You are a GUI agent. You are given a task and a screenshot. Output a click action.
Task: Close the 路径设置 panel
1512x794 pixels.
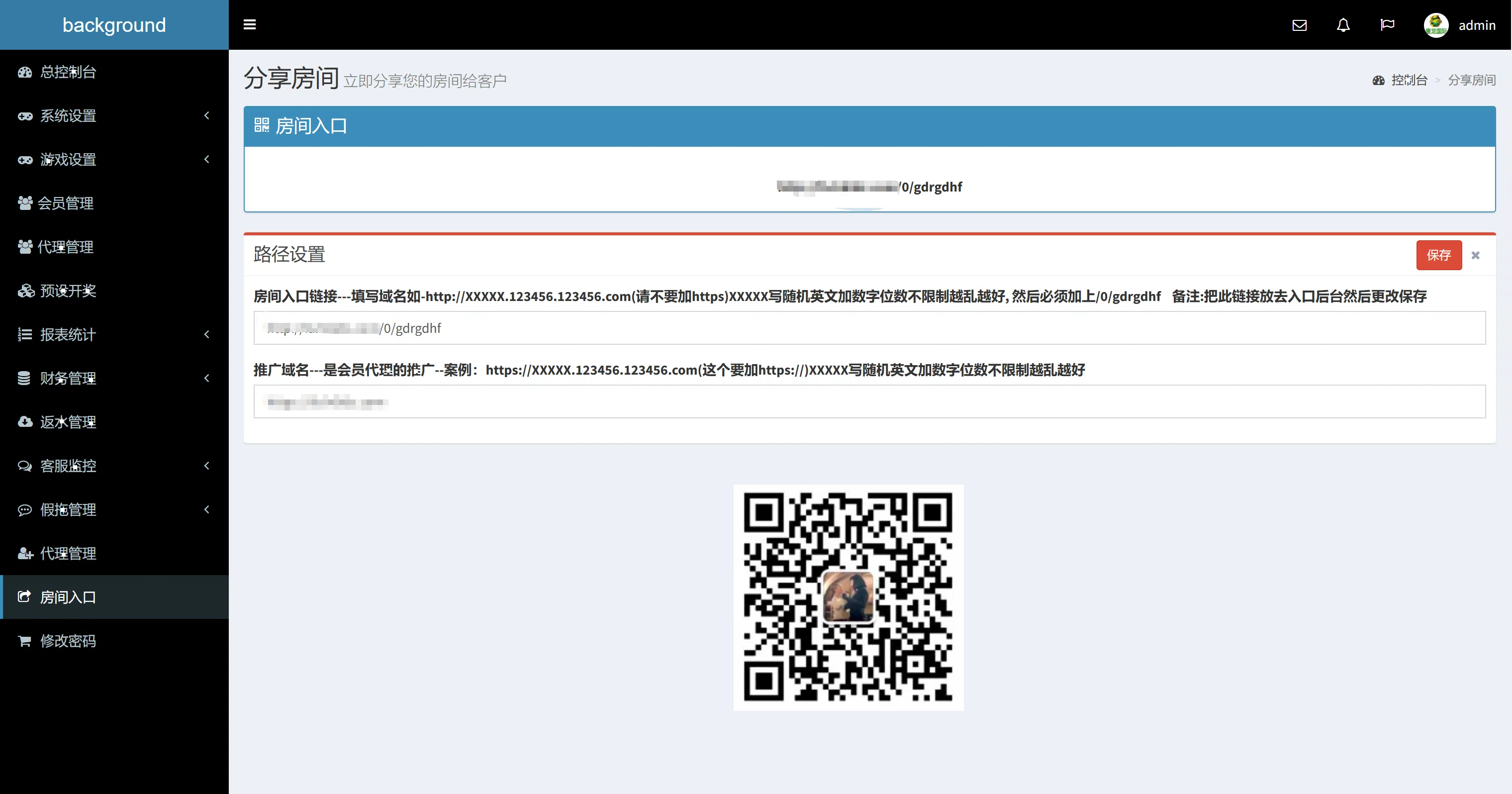click(x=1476, y=256)
